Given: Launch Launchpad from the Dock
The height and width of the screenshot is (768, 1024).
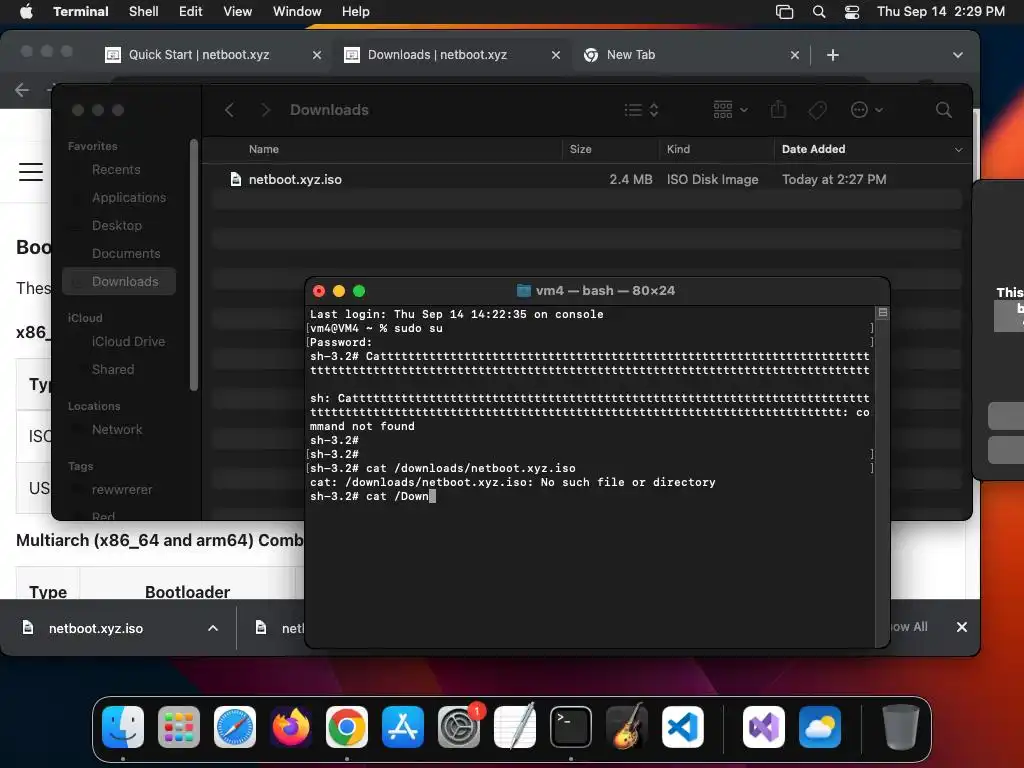Looking at the screenshot, I should tap(179, 727).
